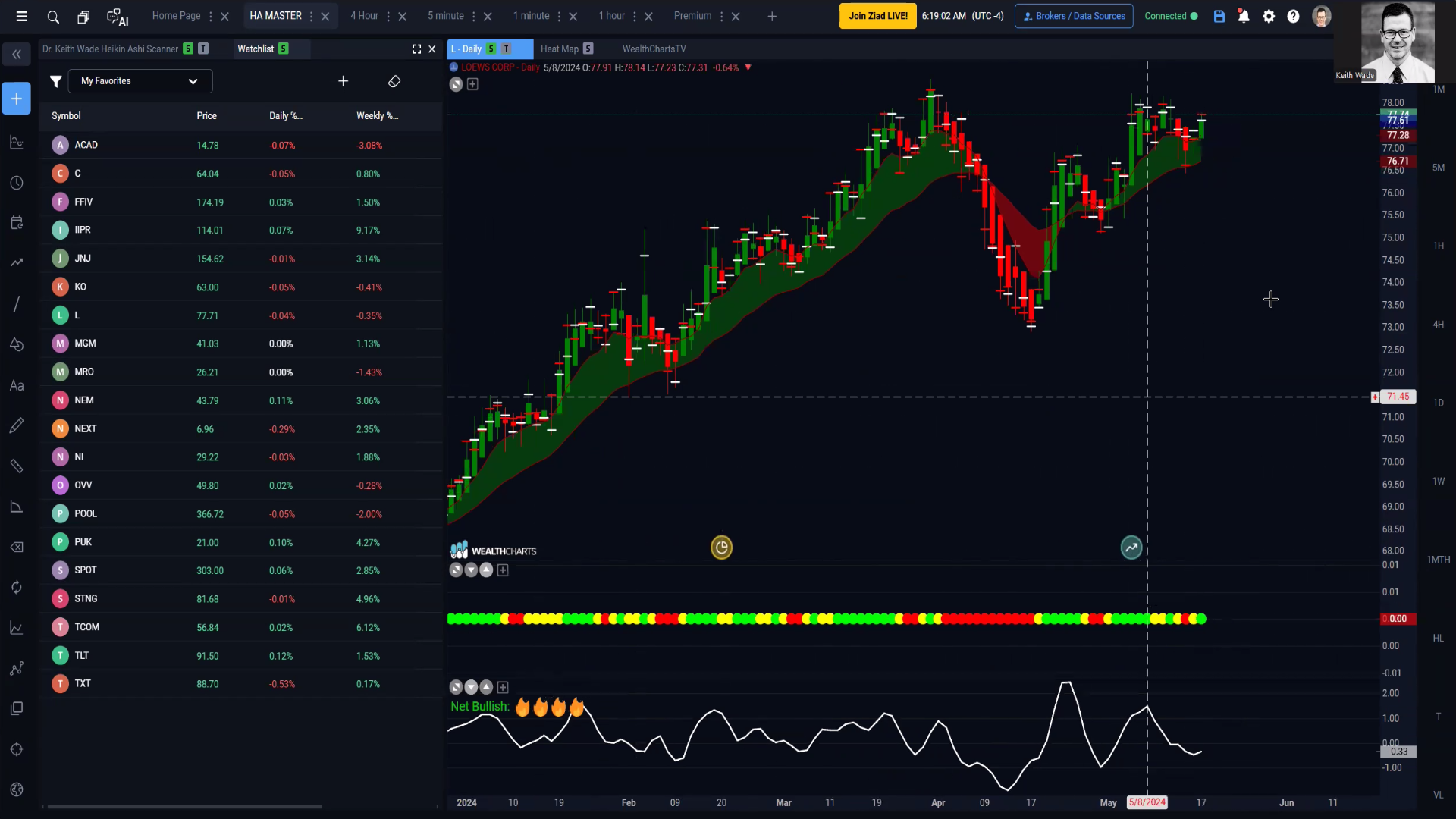Open Brokers / Data Sources
The width and height of the screenshot is (1456, 819).
[1074, 16]
